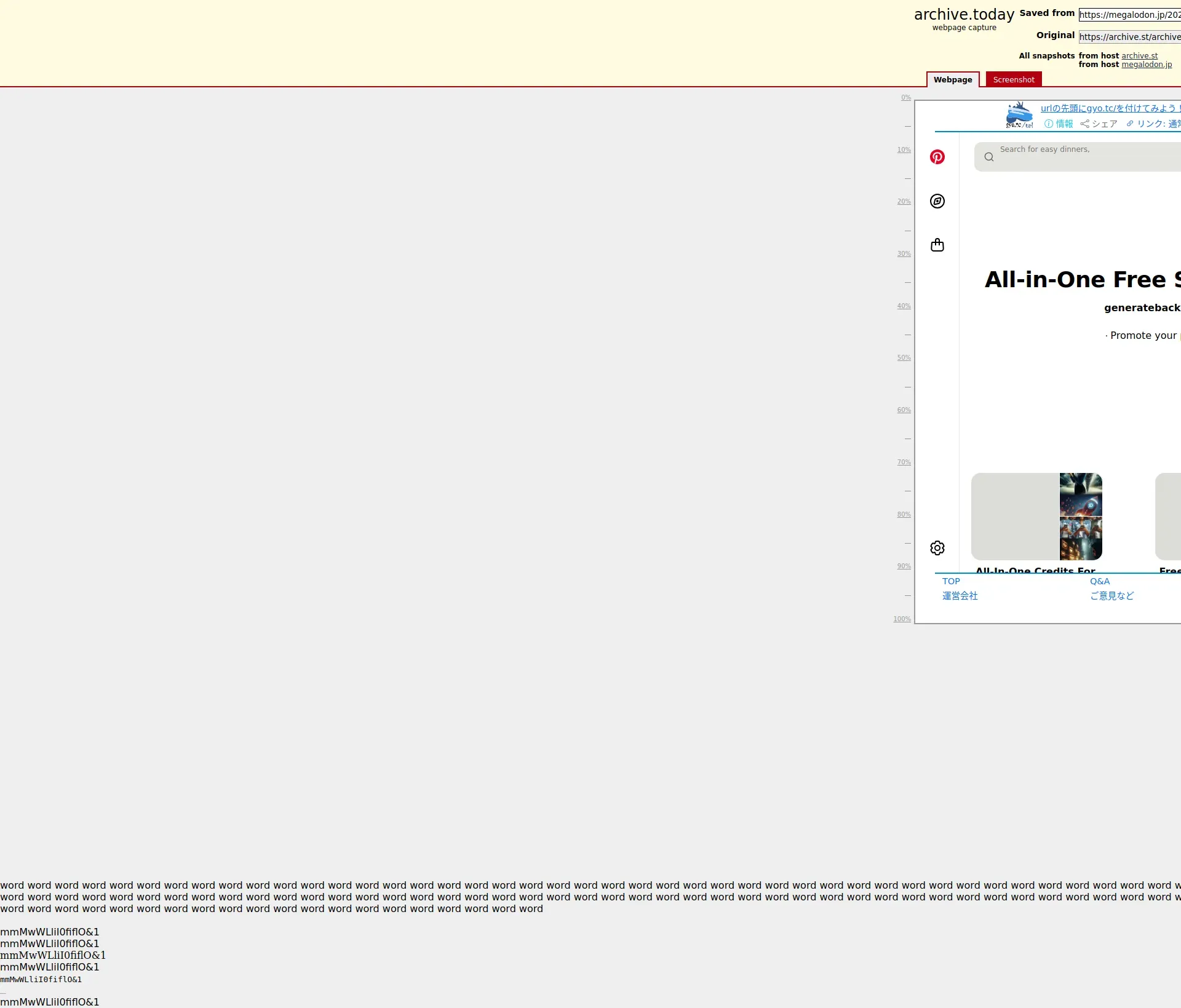Click the TOP footer link
The width and height of the screenshot is (1181, 1008).
point(951,581)
